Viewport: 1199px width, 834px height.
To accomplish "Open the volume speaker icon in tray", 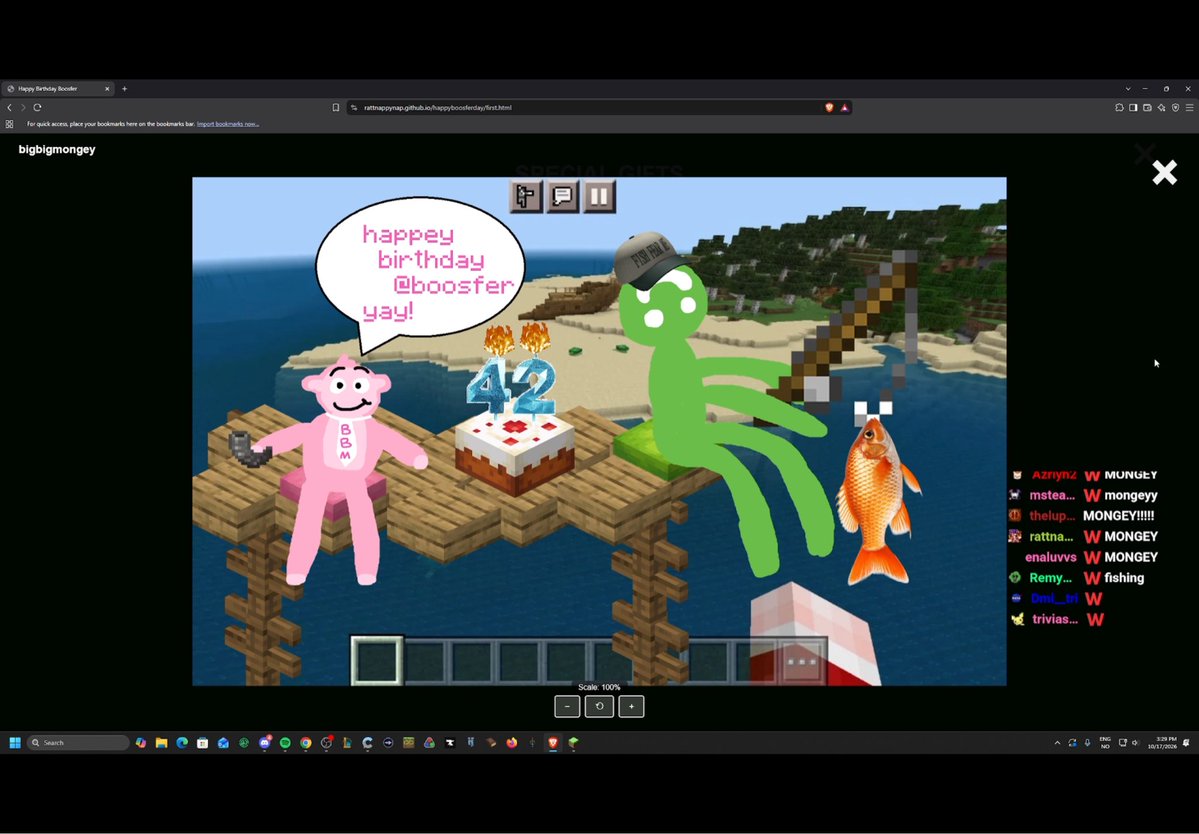I will pos(1136,742).
